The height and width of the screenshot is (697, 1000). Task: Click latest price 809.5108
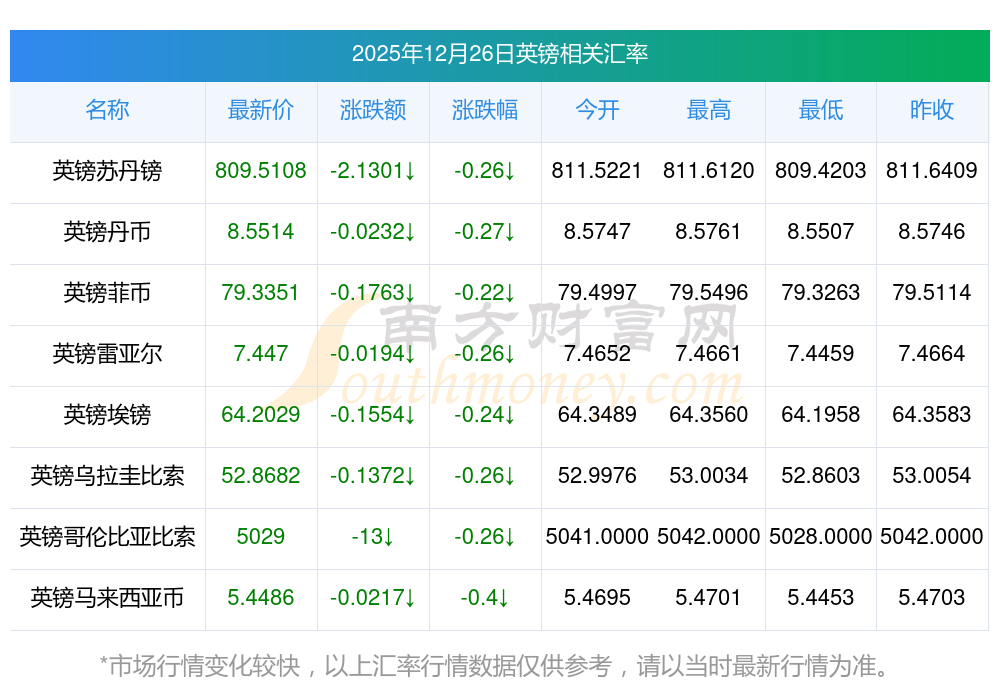click(261, 170)
